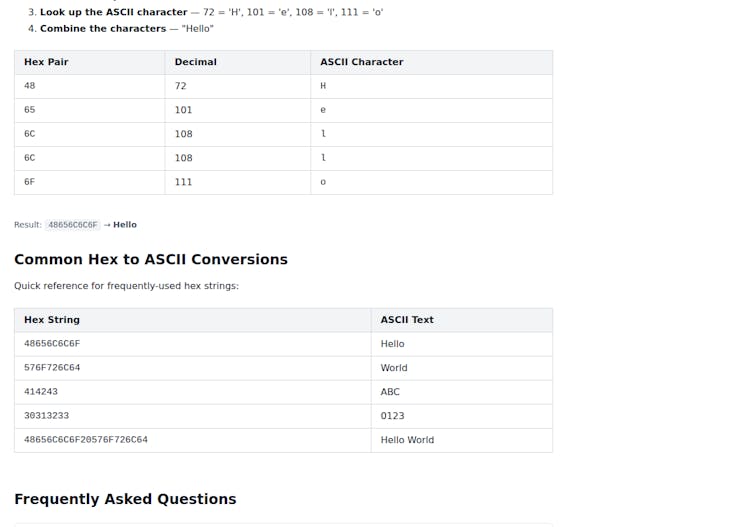Click the "ASCII Character" column header
Screen dimensions: 750x527
(361, 62)
